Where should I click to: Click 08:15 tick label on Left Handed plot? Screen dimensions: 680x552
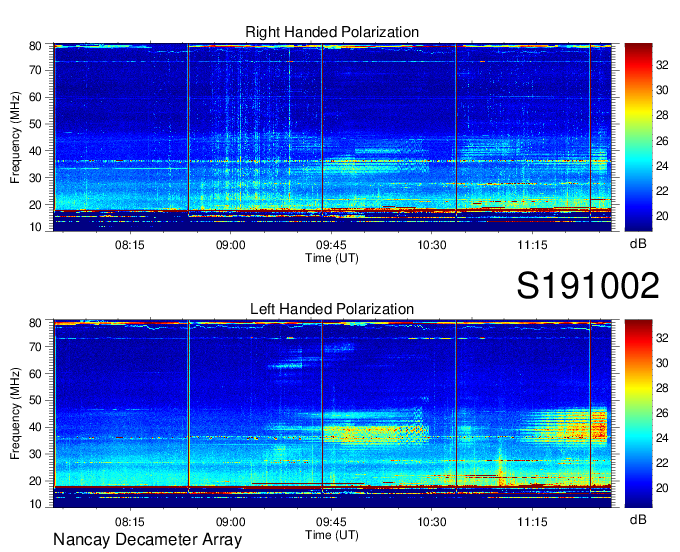(129, 522)
